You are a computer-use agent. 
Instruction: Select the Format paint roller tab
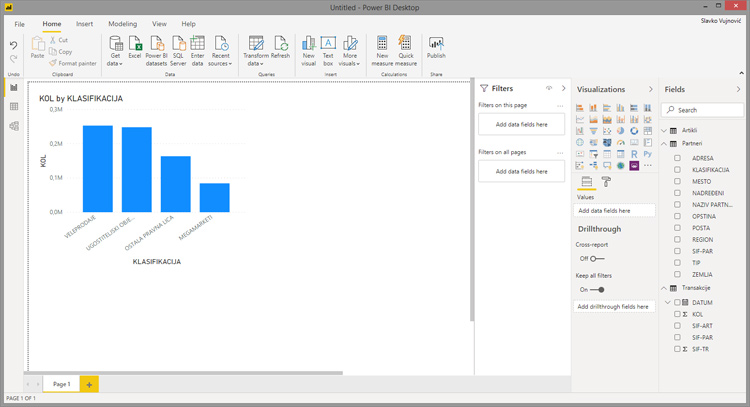click(x=606, y=182)
